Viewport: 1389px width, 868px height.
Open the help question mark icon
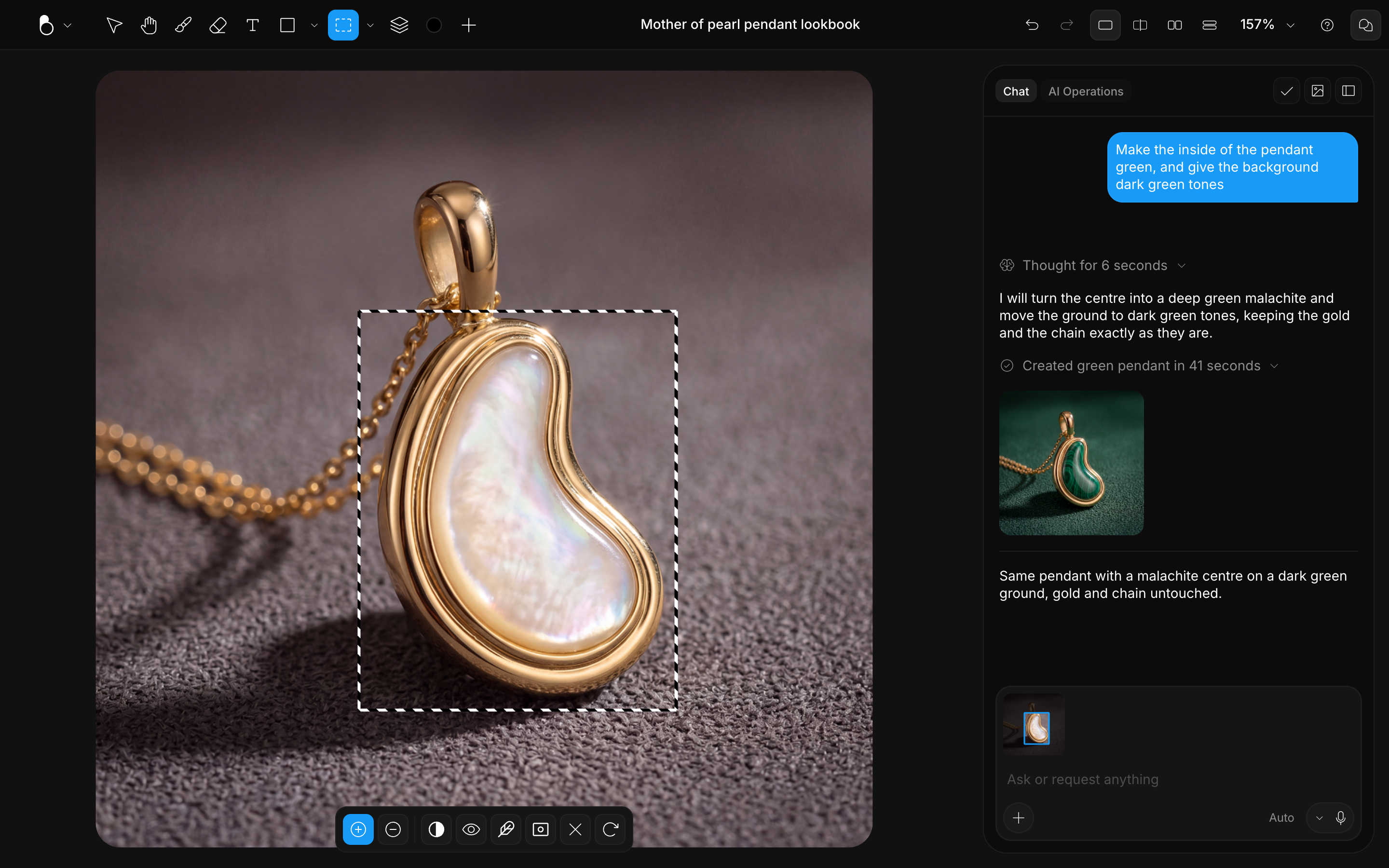click(x=1327, y=25)
